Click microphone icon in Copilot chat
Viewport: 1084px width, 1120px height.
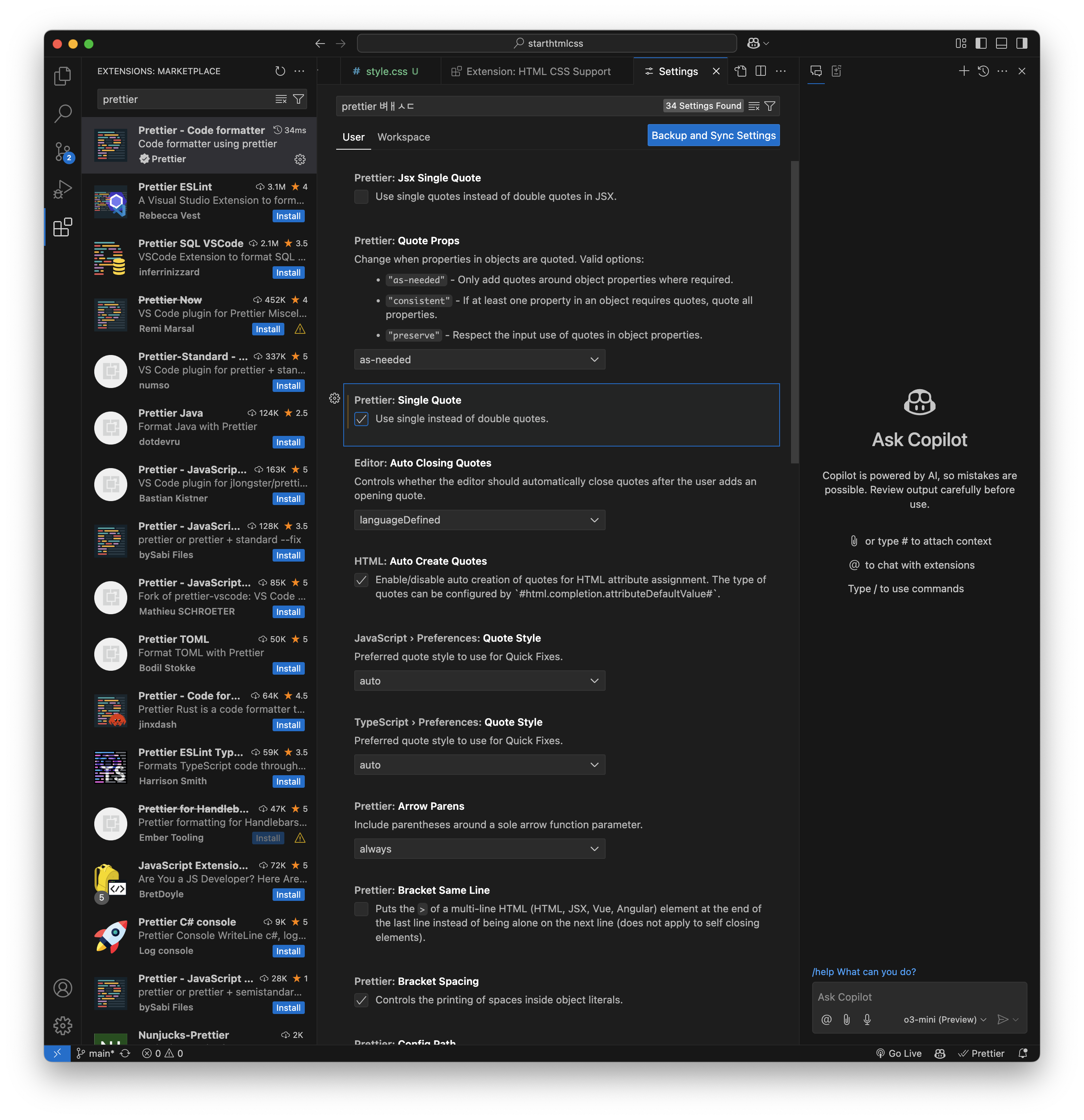click(x=867, y=1019)
